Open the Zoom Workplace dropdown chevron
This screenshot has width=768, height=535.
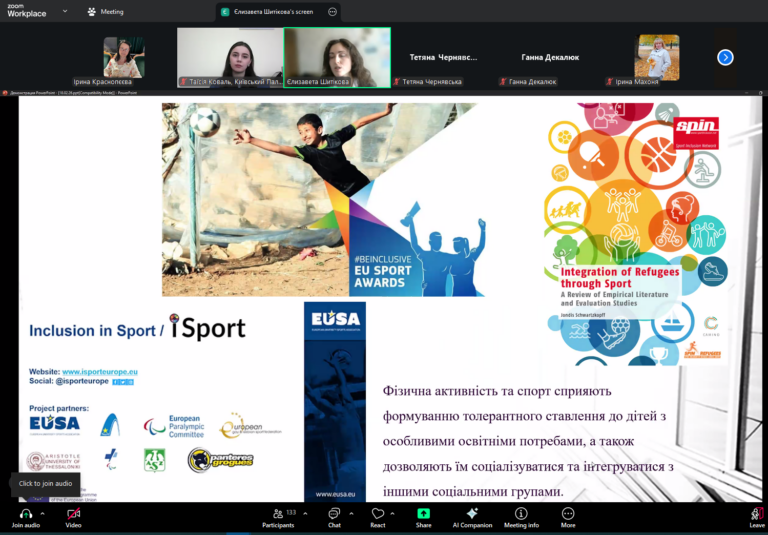tap(65, 12)
